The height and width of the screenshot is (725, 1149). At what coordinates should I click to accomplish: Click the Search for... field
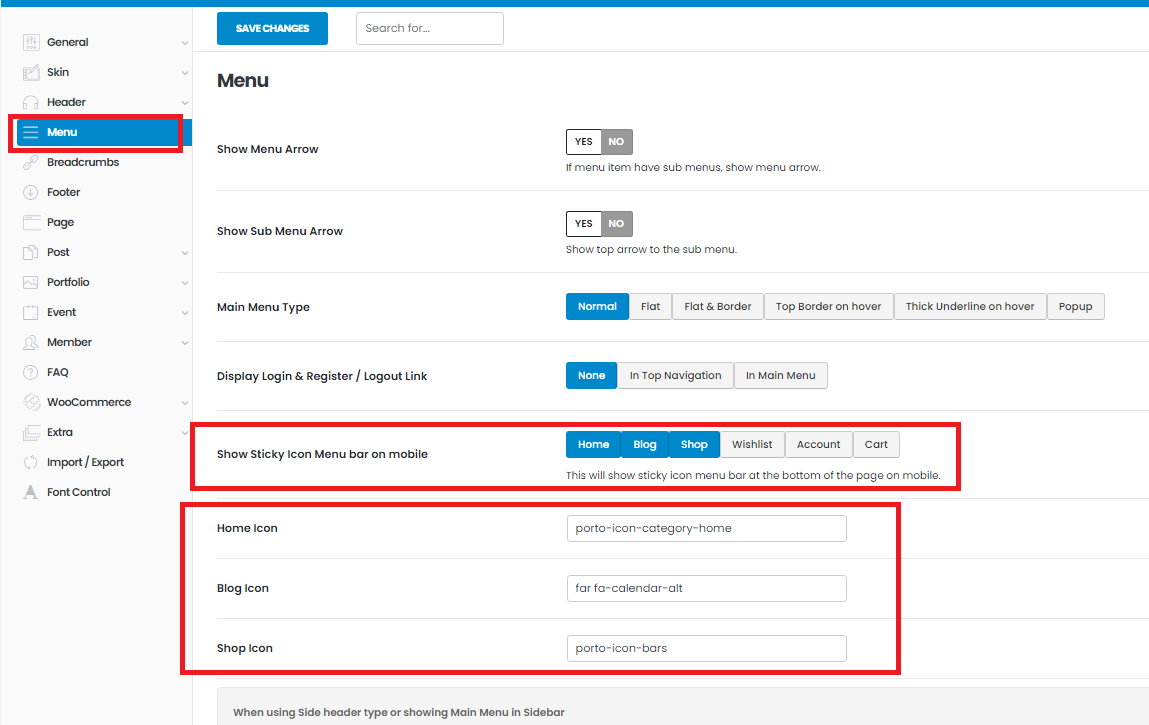pos(429,29)
